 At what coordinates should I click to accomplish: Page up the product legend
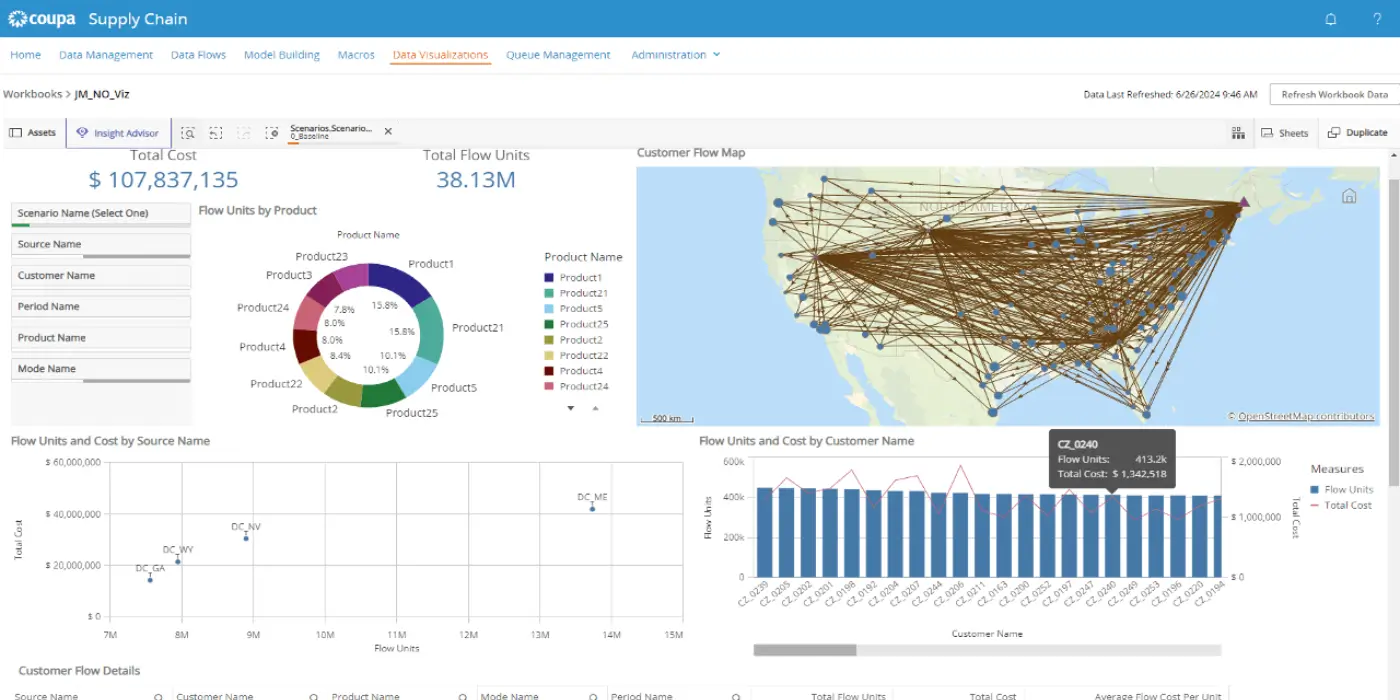pyautogui.click(x=595, y=408)
